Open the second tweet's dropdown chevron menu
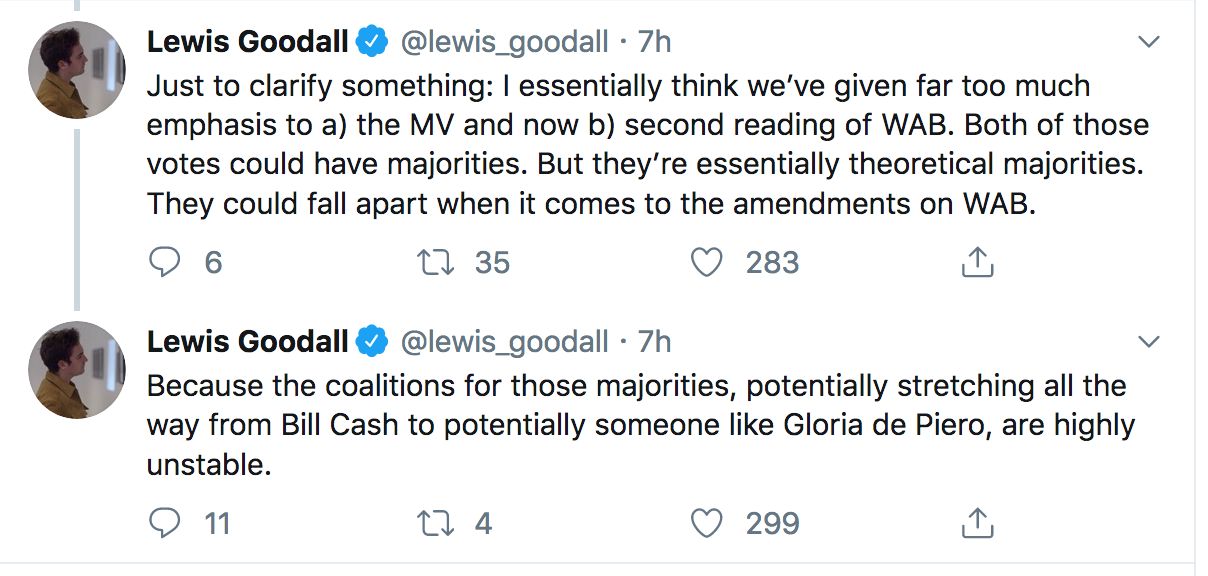Screen dimensions: 1208x576 pos(1149,342)
